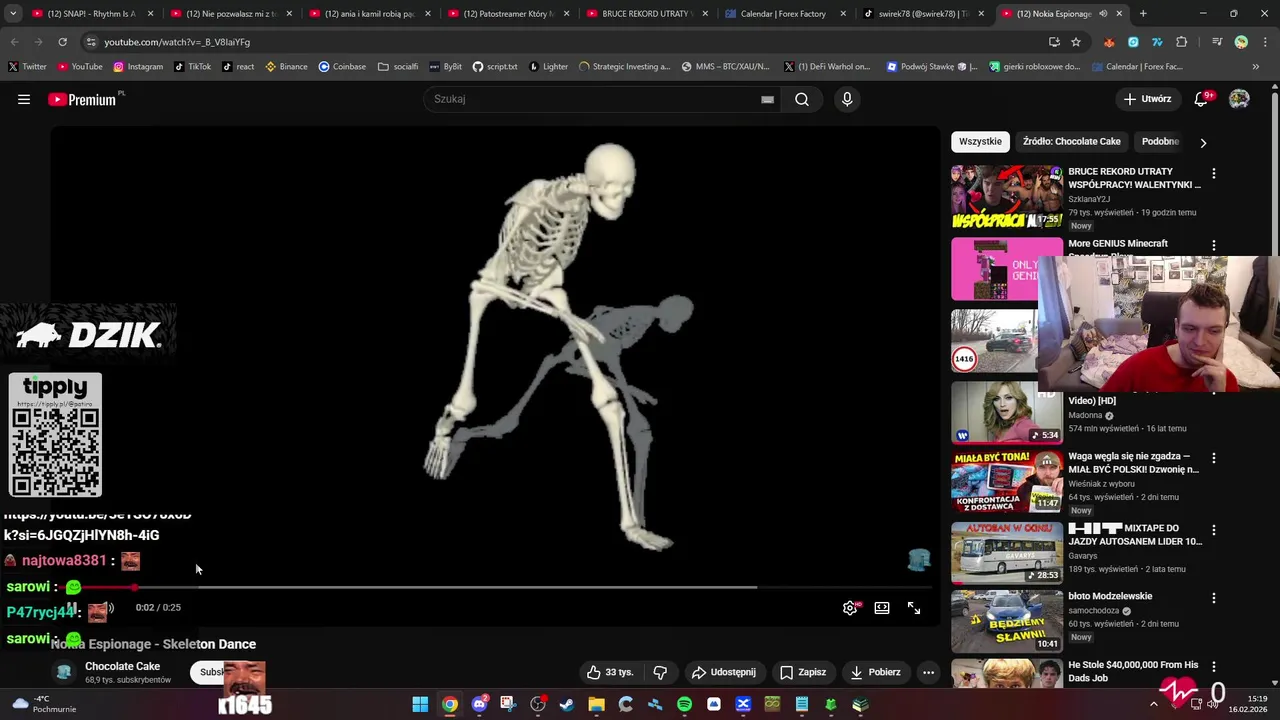The height and width of the screenshot is (720, 1280).
Task: Open options for More GENIUS Minecraft video
Action: click(x=1213, y=245)
